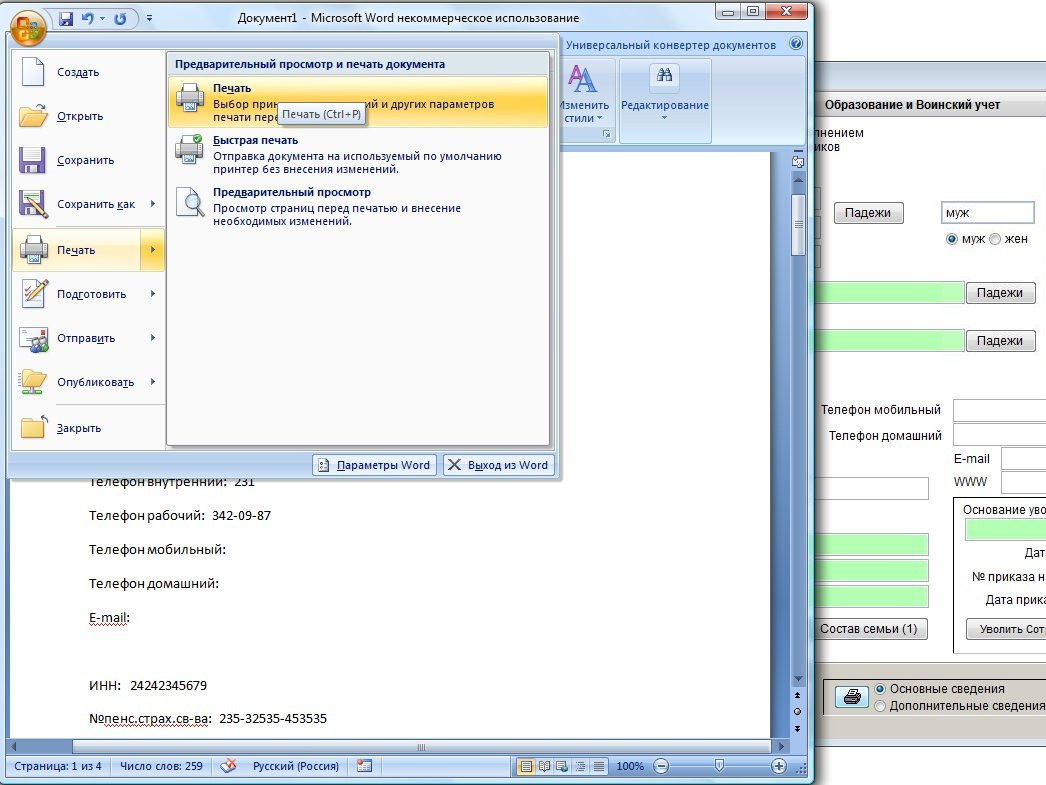Choose Создать in the Office menu

pos(88,72)
